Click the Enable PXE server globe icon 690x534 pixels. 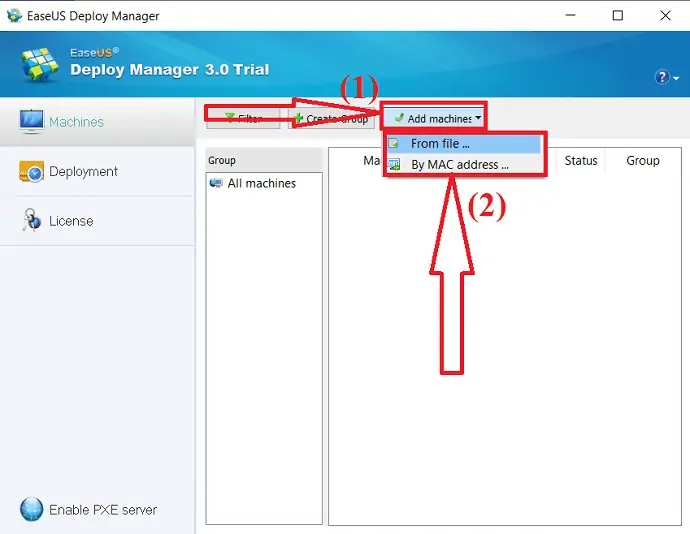click(x=32, y=509)
